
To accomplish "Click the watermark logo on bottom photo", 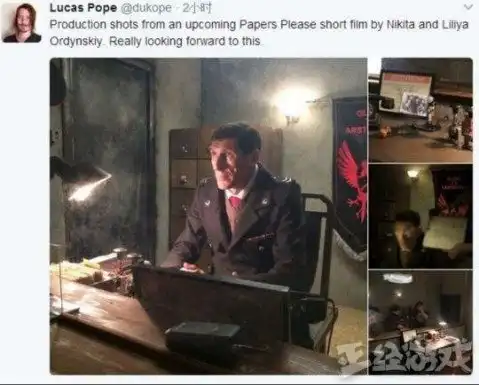I will pyautogui.click(x=405, y=357).
